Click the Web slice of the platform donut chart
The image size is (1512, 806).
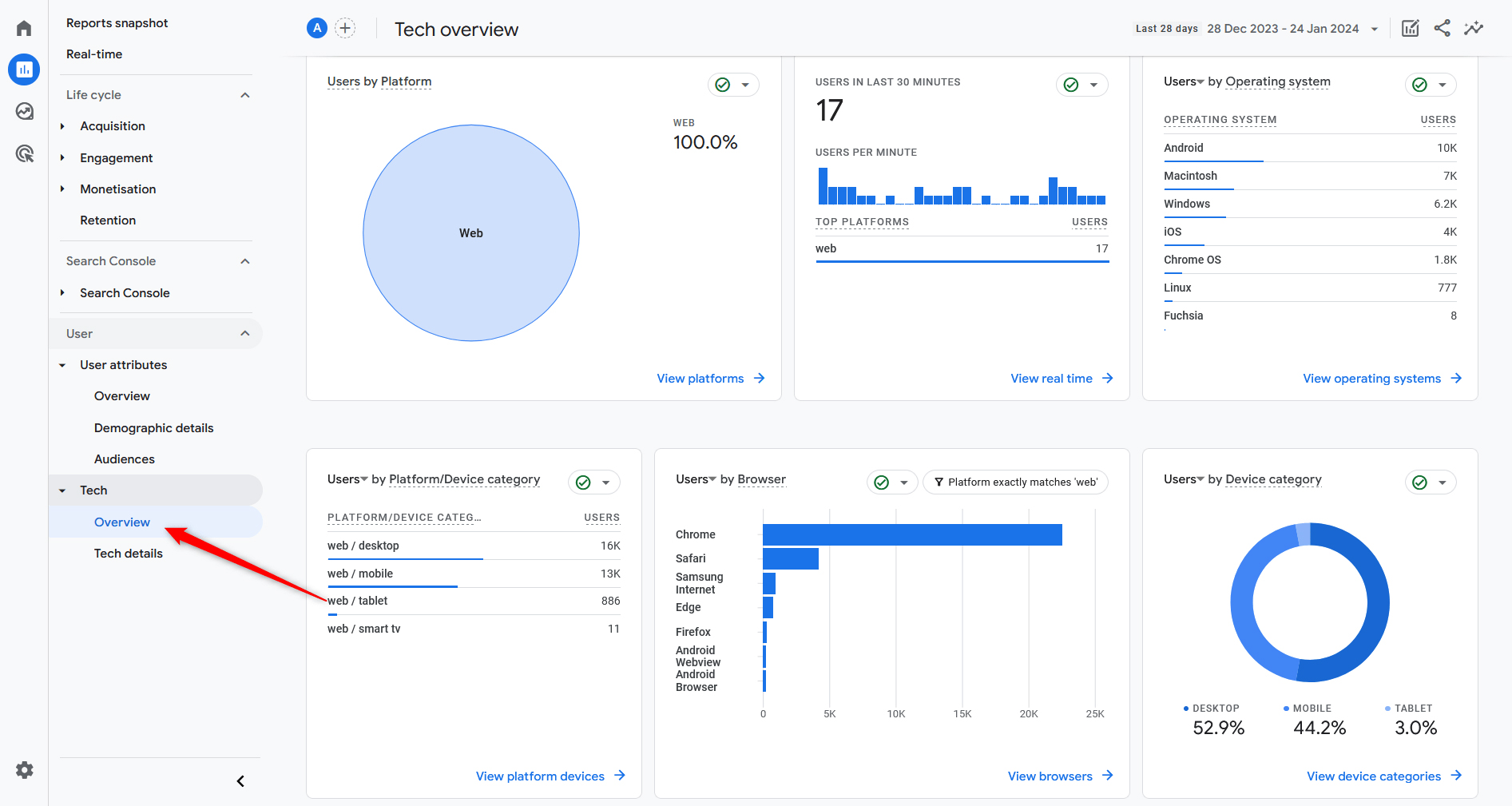click(470, 232)
